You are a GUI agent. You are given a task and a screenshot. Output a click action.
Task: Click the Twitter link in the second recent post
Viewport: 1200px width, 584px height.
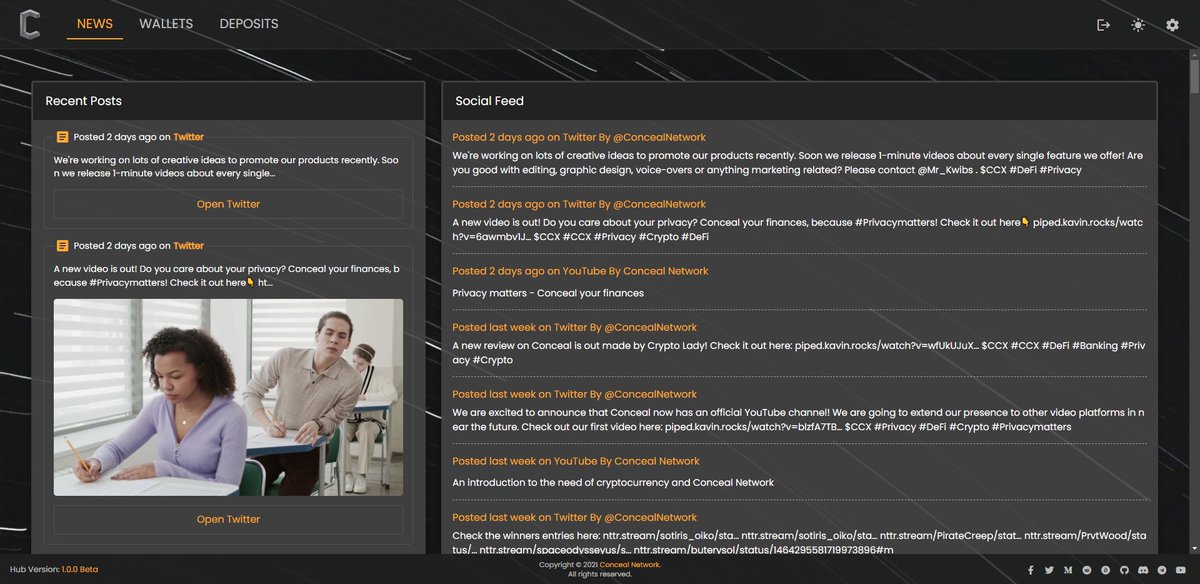click(x=188, y=246)
